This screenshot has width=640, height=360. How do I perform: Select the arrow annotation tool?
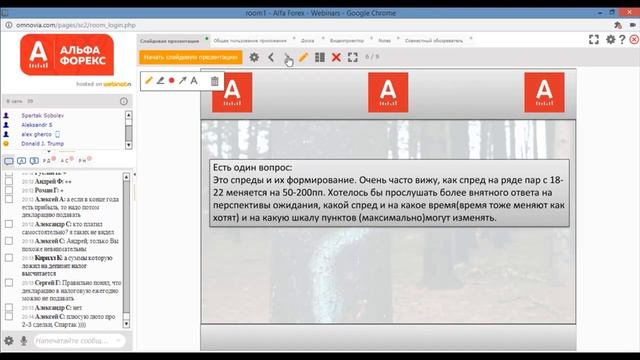click(182, 80)
